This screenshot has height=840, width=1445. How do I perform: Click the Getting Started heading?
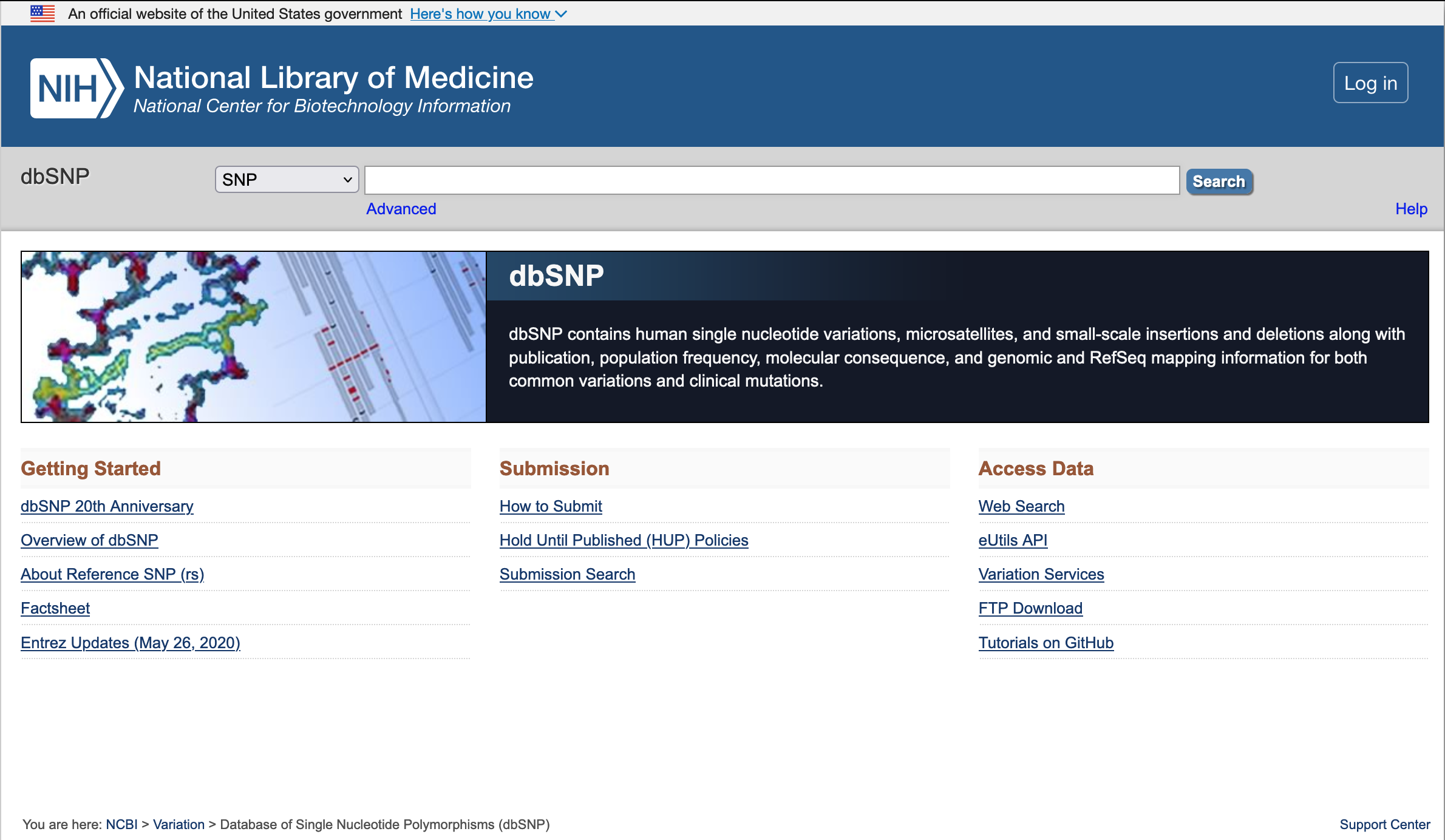pyautogui.click(x=90, y=469)
